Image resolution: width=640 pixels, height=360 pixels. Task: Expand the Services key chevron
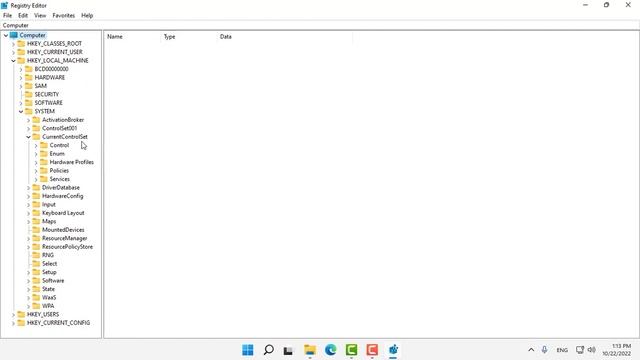click(x=36, y=179)
